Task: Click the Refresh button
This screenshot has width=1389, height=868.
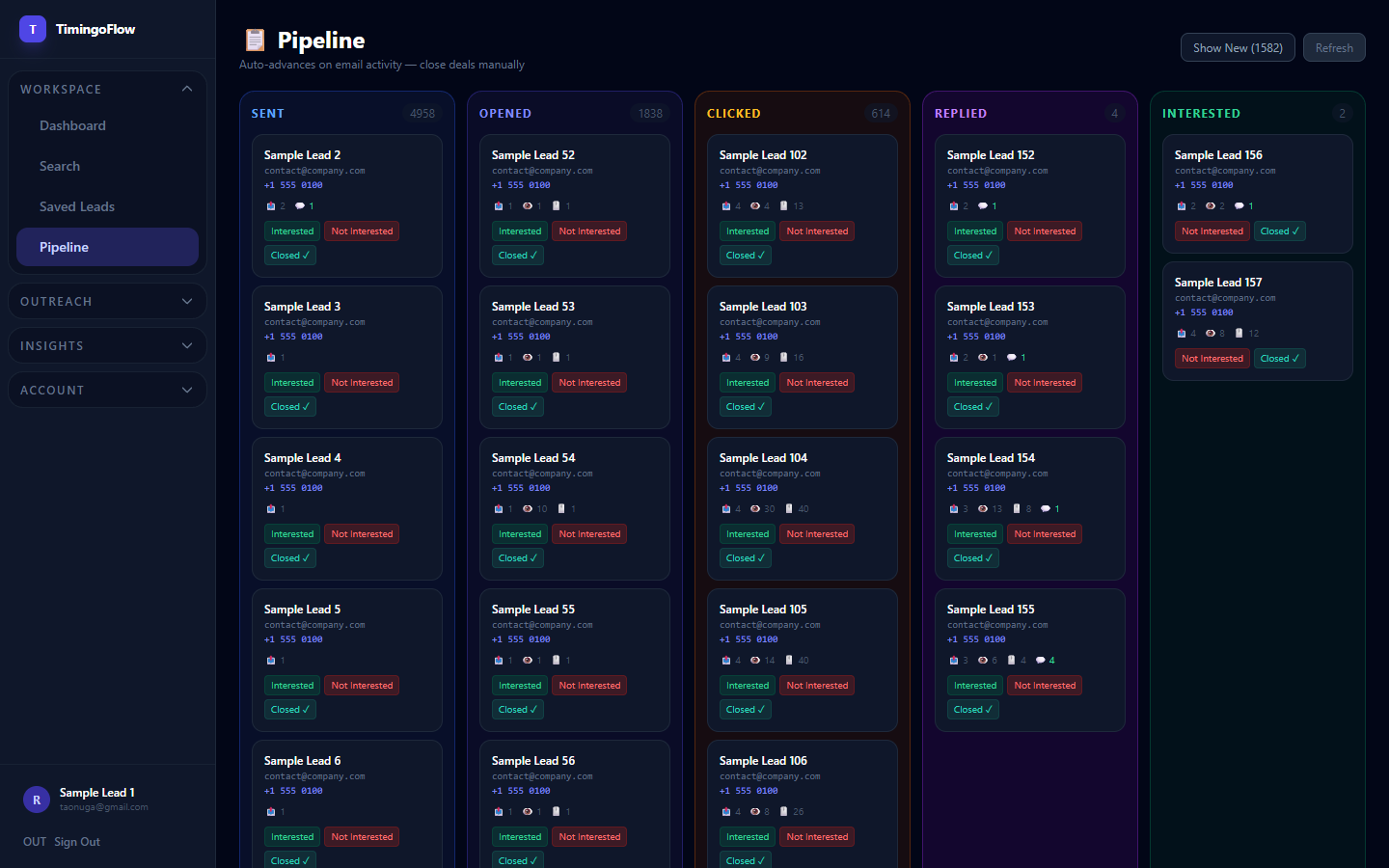Action: point(1334,47)
